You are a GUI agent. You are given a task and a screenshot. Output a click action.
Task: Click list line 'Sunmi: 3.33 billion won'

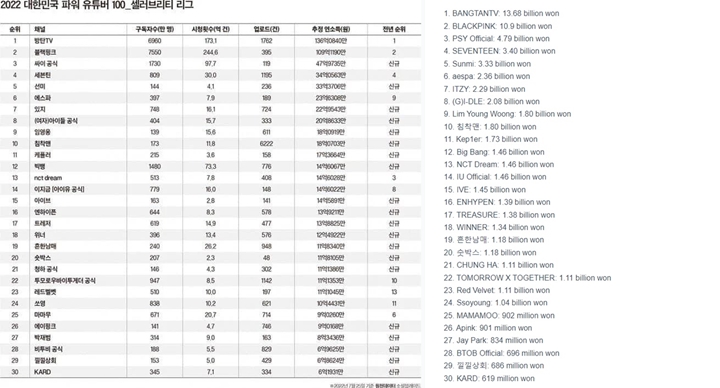click(x=487, y=64)
